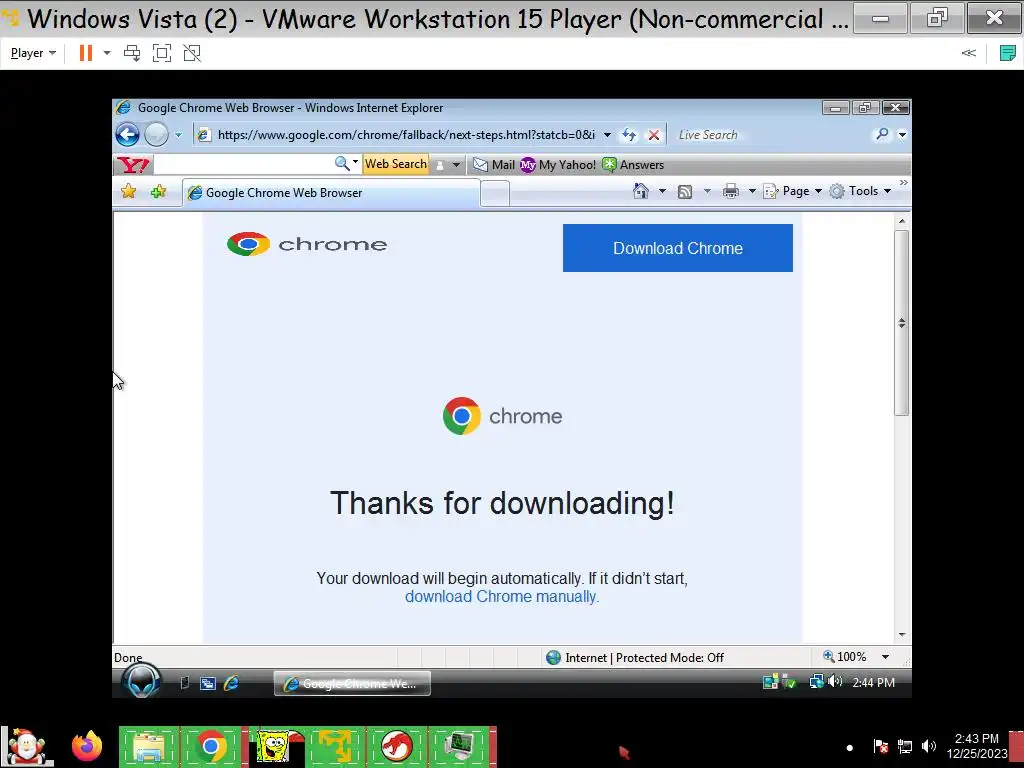Screen dimensions: 1024x768
Task: Open Yahoo Mail from the toolbar
Action: pyautogui.click(x=494, y=165)
